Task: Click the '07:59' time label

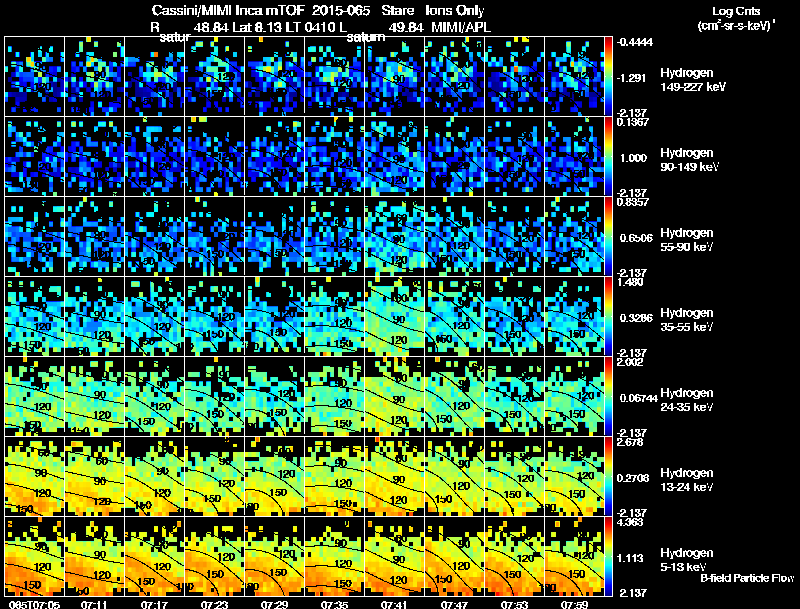Action: (574, 605)
